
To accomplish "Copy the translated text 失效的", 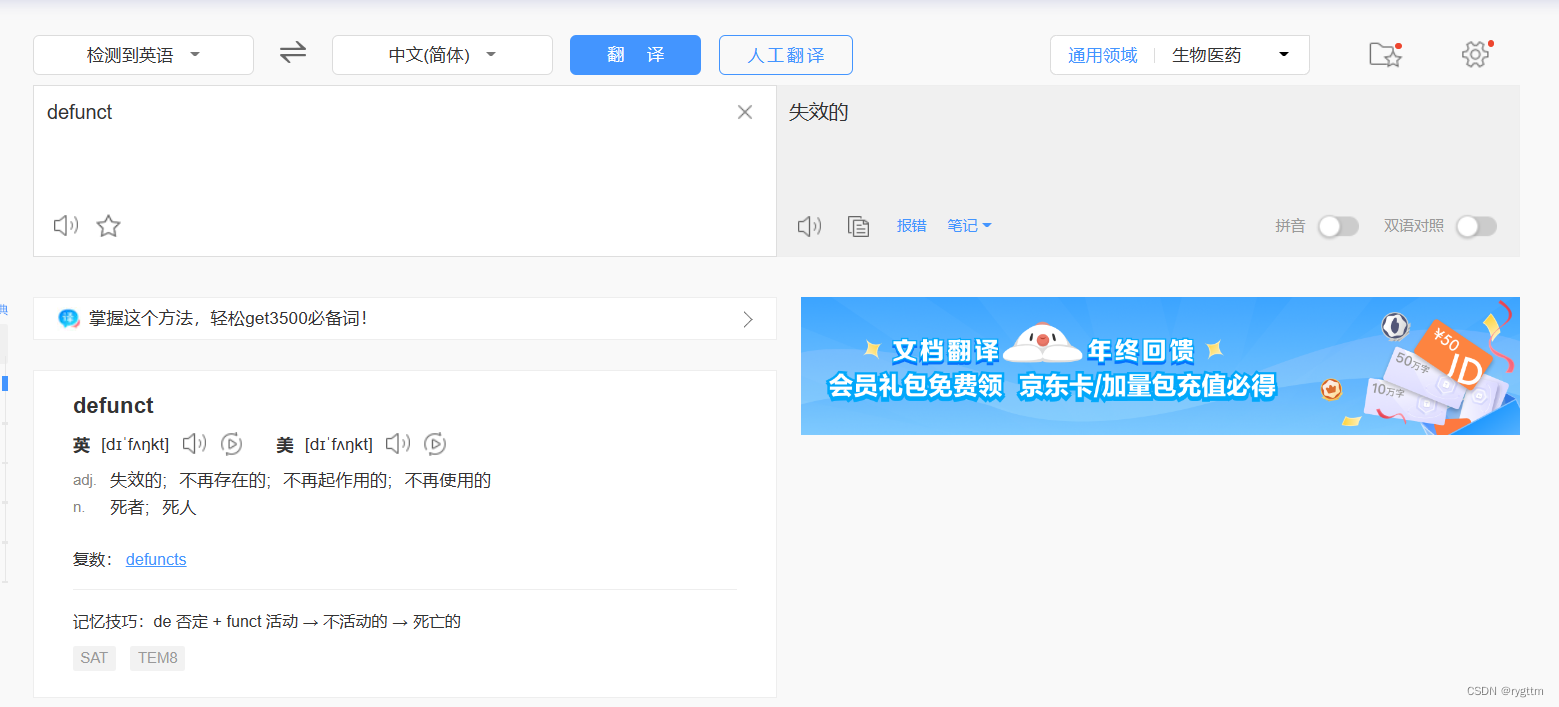I will [x=858, y=226].
